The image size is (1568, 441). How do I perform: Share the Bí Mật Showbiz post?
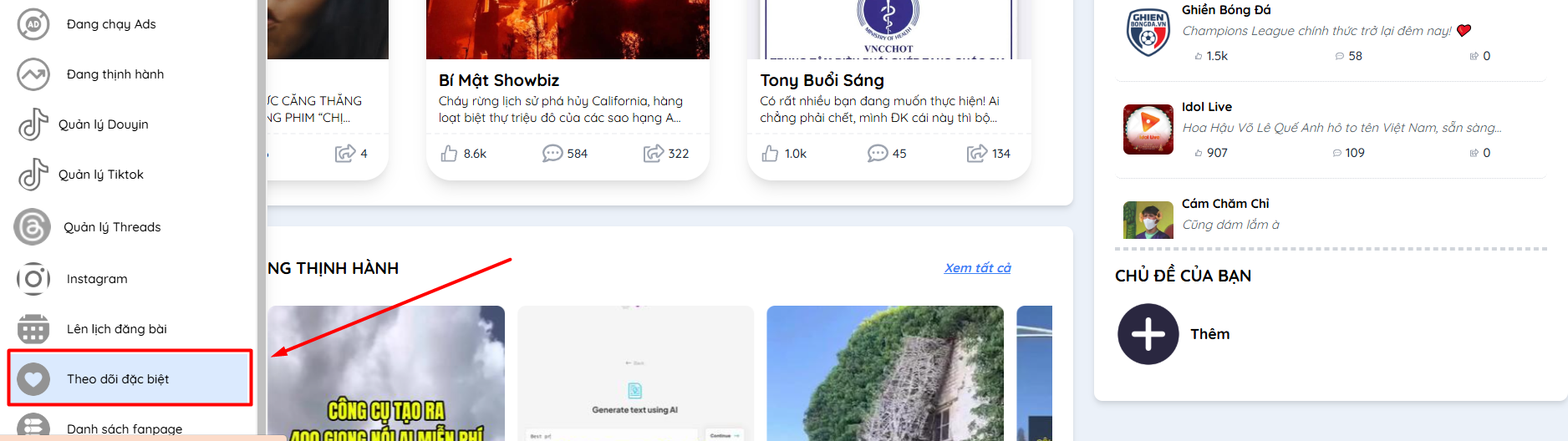click(x=653, y=154)
